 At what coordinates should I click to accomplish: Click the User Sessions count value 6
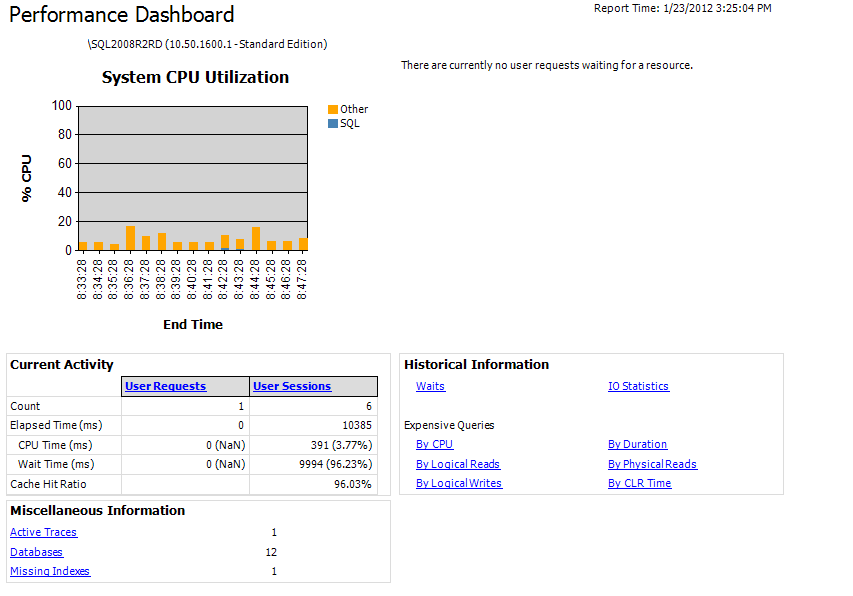[368, 406]
